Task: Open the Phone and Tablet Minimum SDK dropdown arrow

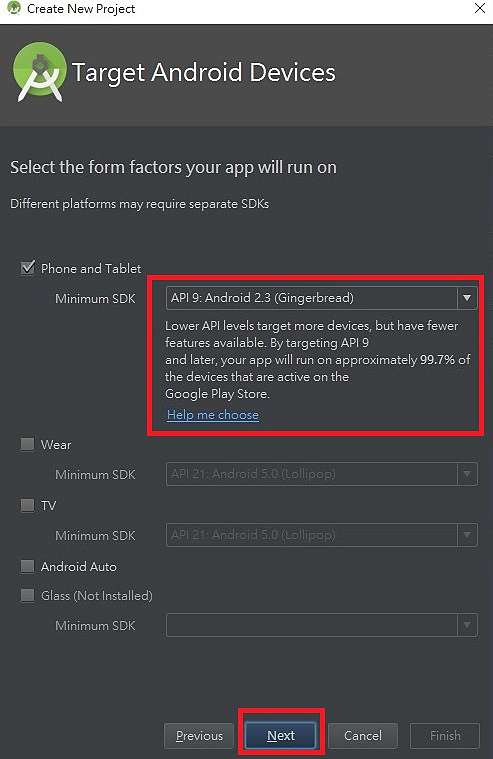Action: (x=467, y=298)
